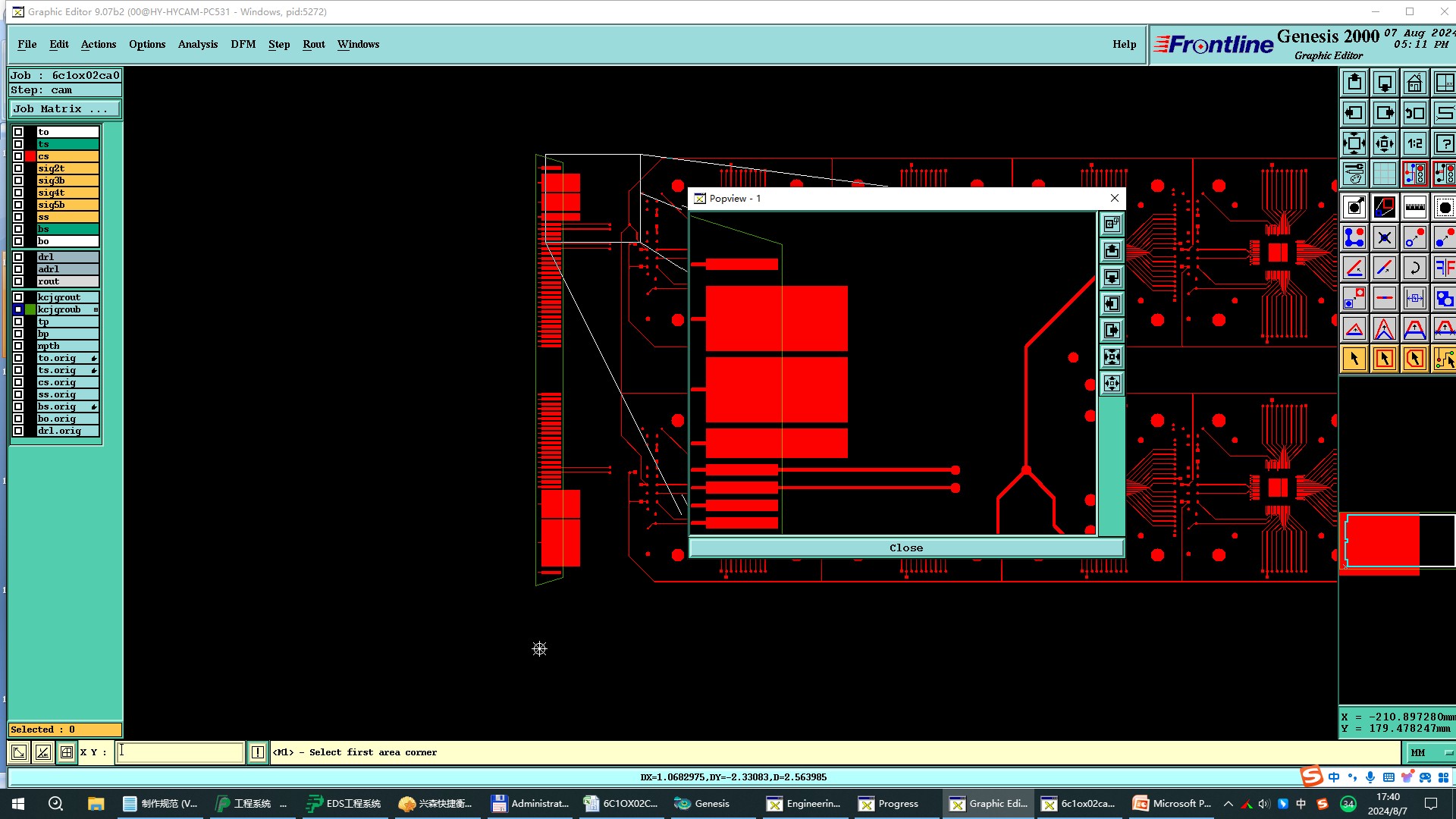Click the wrench and palette settings icon
The width and height of the screenshot is (1456, 819).
(x=1354, y=174)
